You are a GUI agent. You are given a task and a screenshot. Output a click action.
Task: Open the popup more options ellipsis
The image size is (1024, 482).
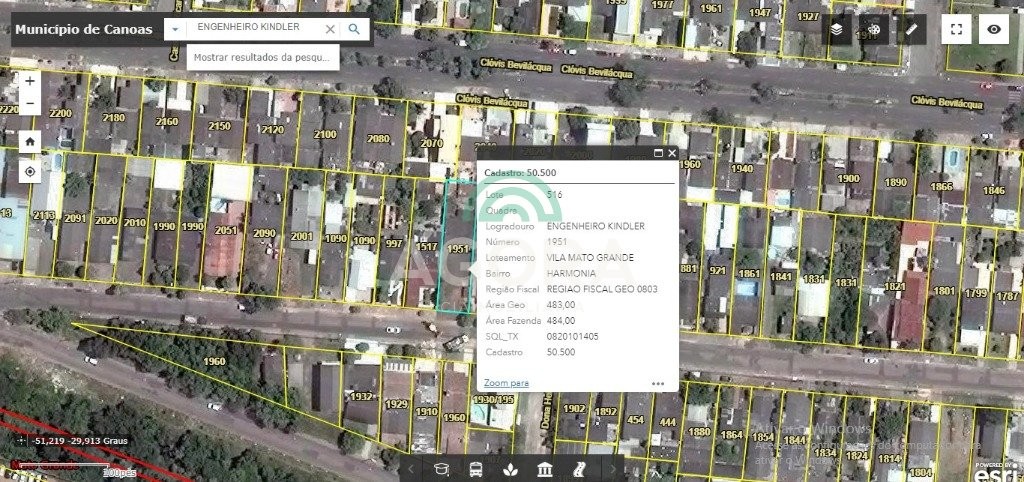click(x=658, y=383)
